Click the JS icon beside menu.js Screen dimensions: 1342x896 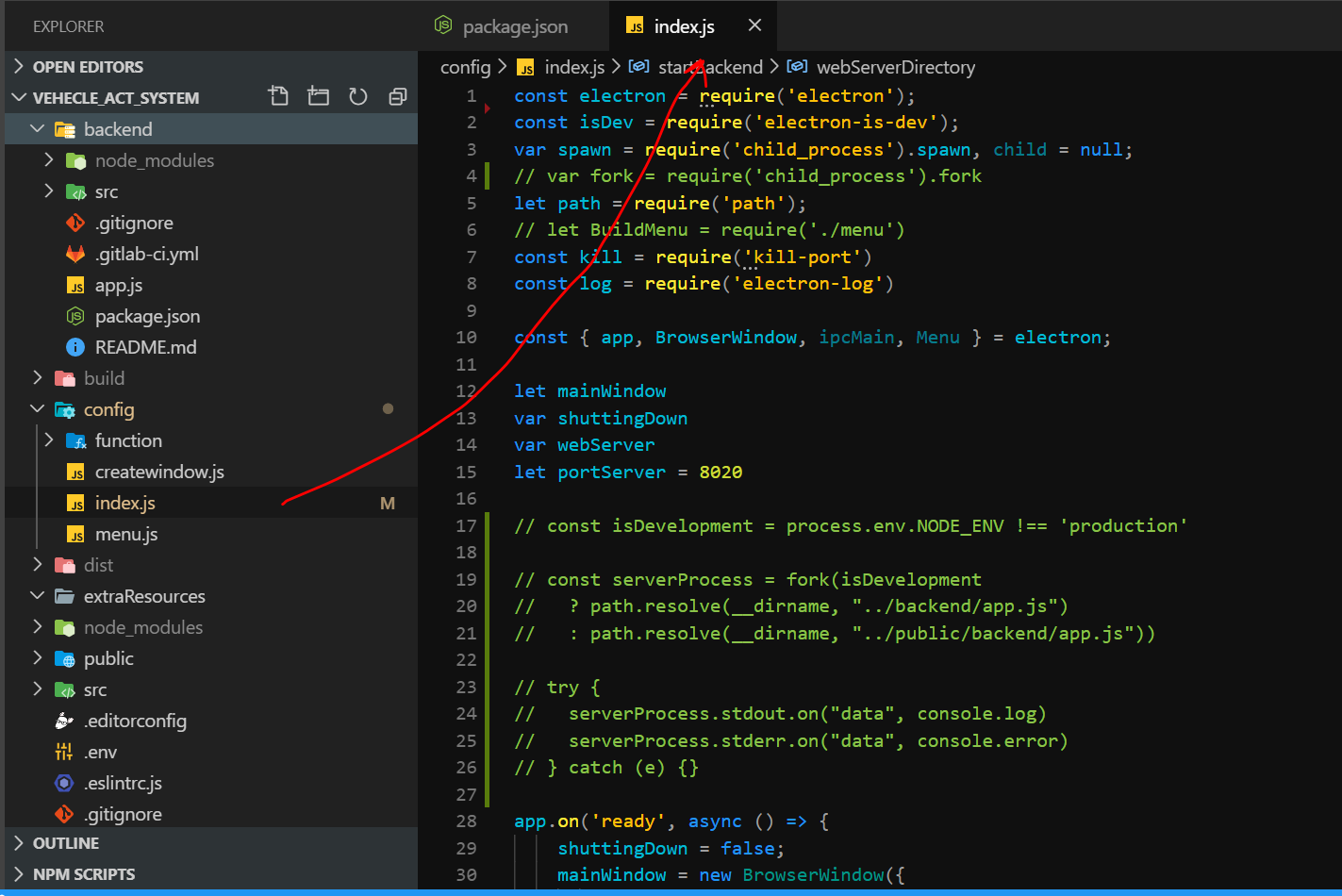click(x=75, y=534)
